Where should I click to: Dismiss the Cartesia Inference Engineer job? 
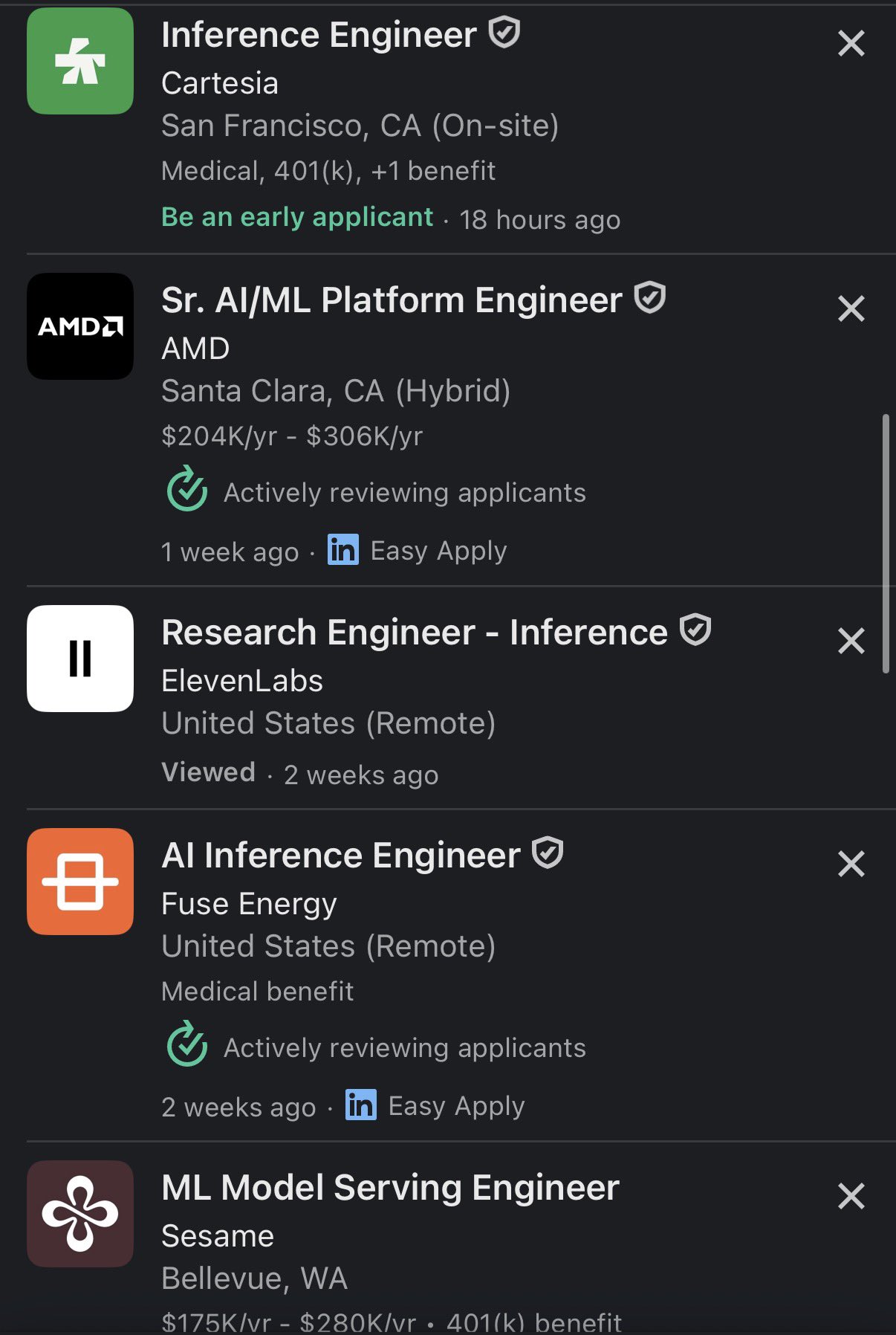[851, 43]
